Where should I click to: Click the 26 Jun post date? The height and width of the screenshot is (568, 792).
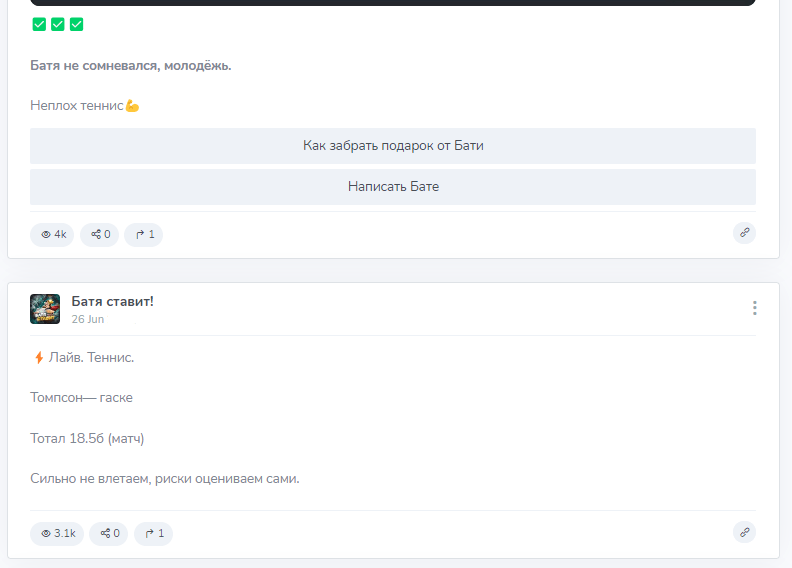(x=87, y=319)
